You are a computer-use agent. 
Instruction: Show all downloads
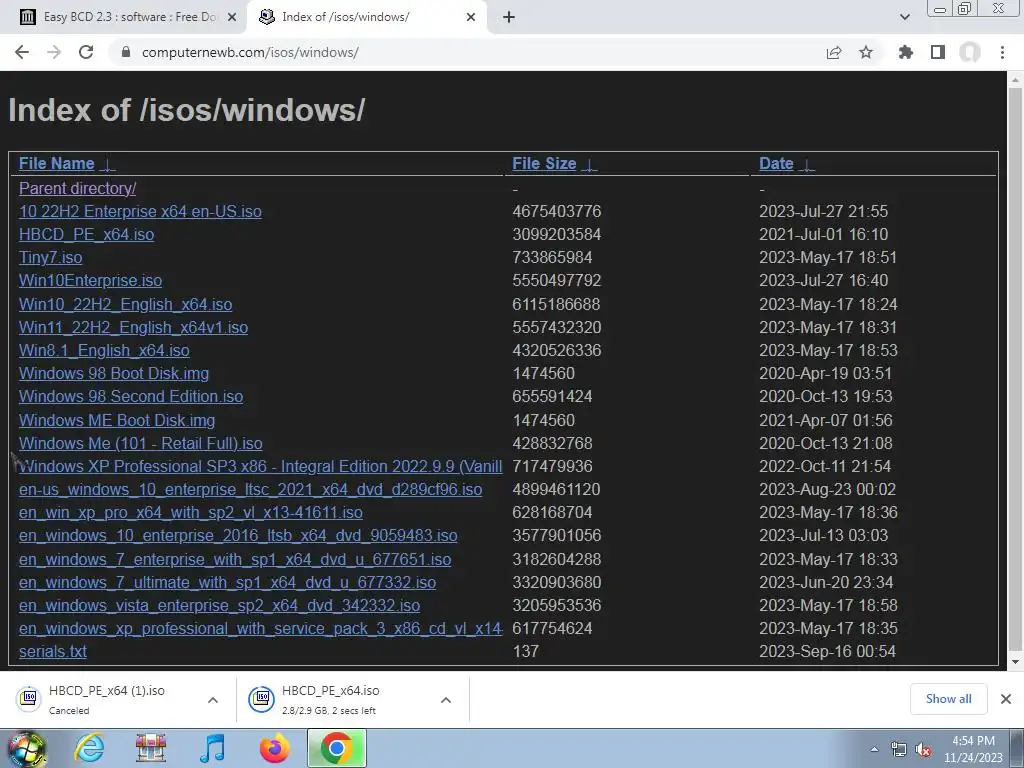948,699
